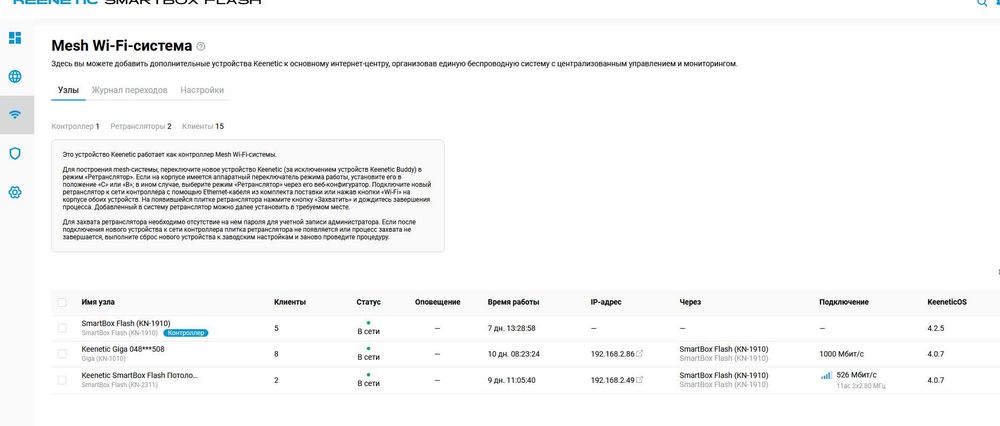
Task: Open node Keenetic Giga 048***508
Action: click(123, 349)
